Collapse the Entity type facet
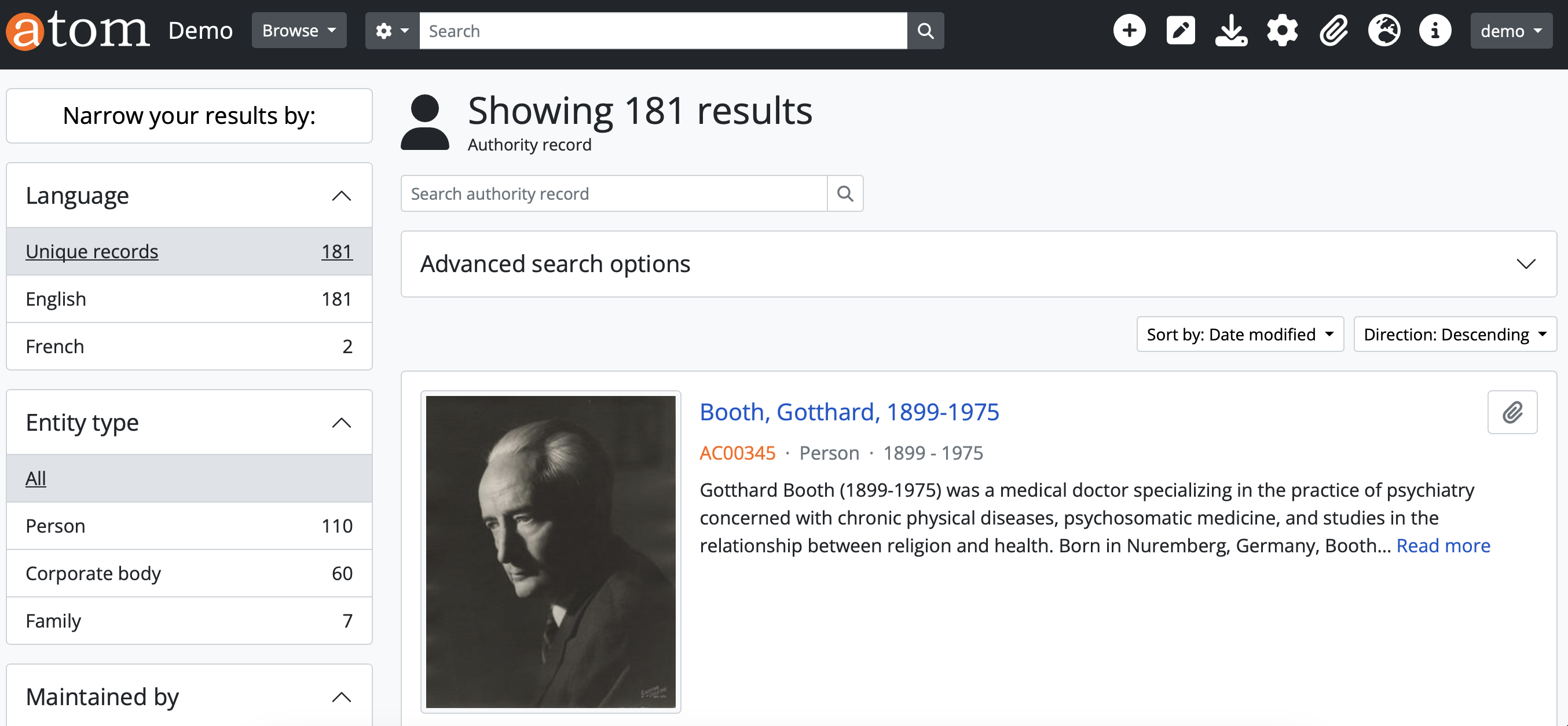Viewport: 1568px width, 726px height. 342,423
